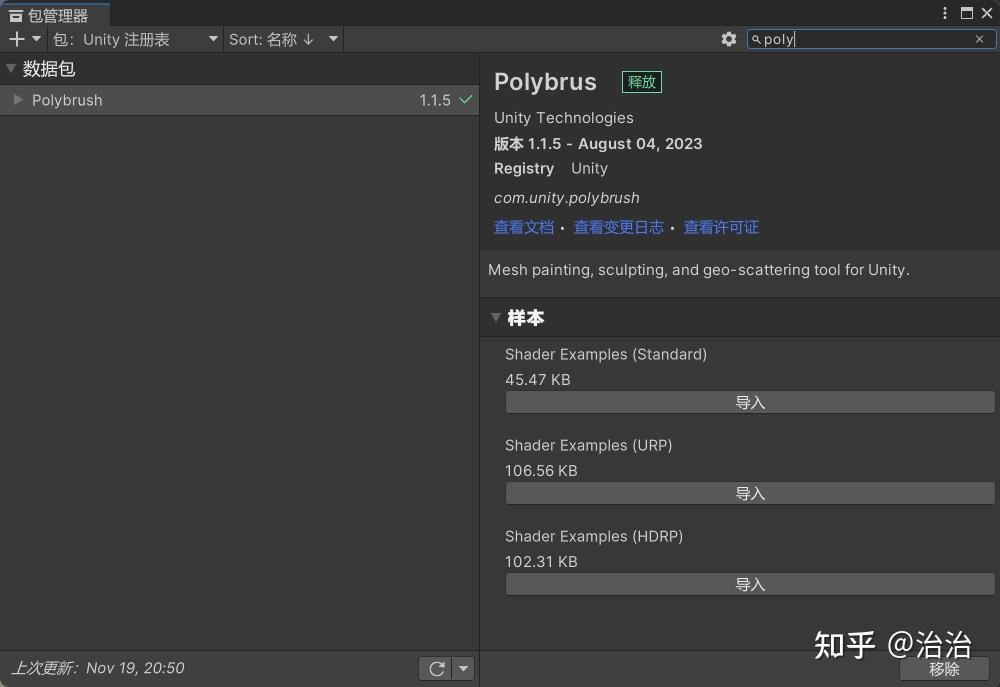Collapse the 数据包 section in the package list
This screenshot has width=1000, height=687.
click(x=10, y=69)
